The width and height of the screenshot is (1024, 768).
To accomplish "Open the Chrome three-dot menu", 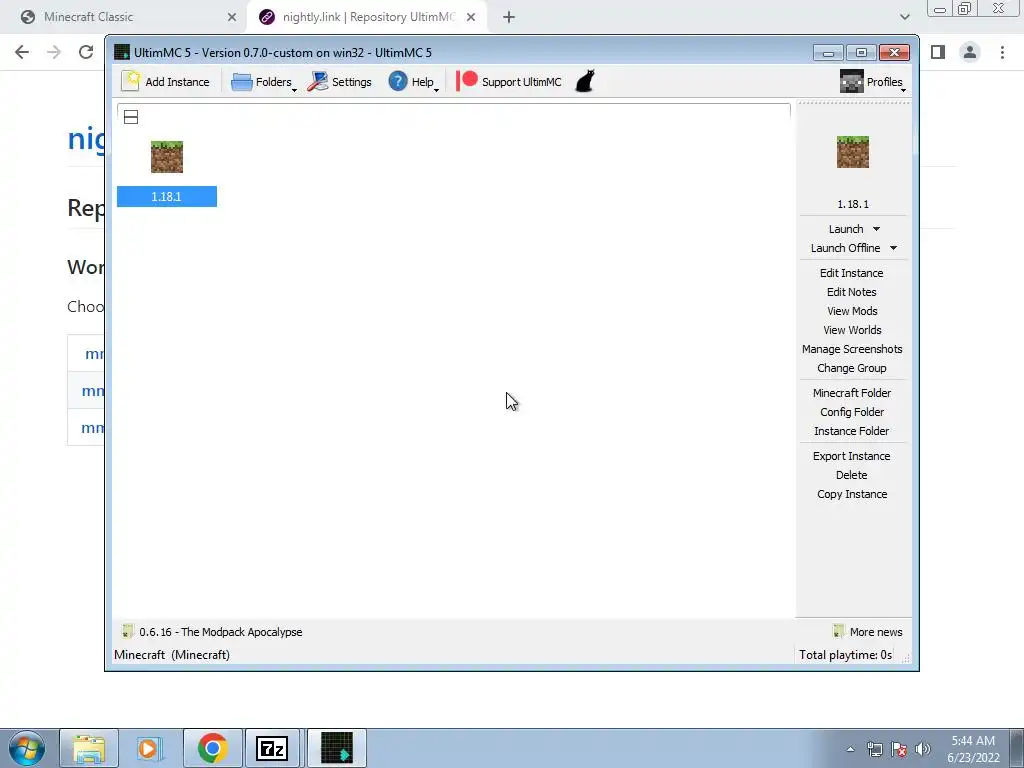I will pyautogui.click(x=1002, y=52).
